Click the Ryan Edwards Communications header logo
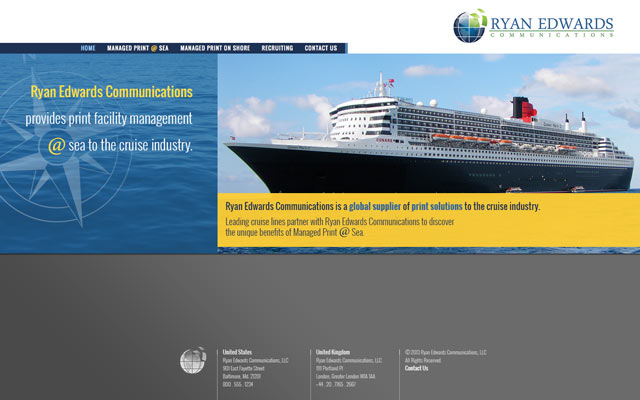The image size is (640, 400). [533, 25]
